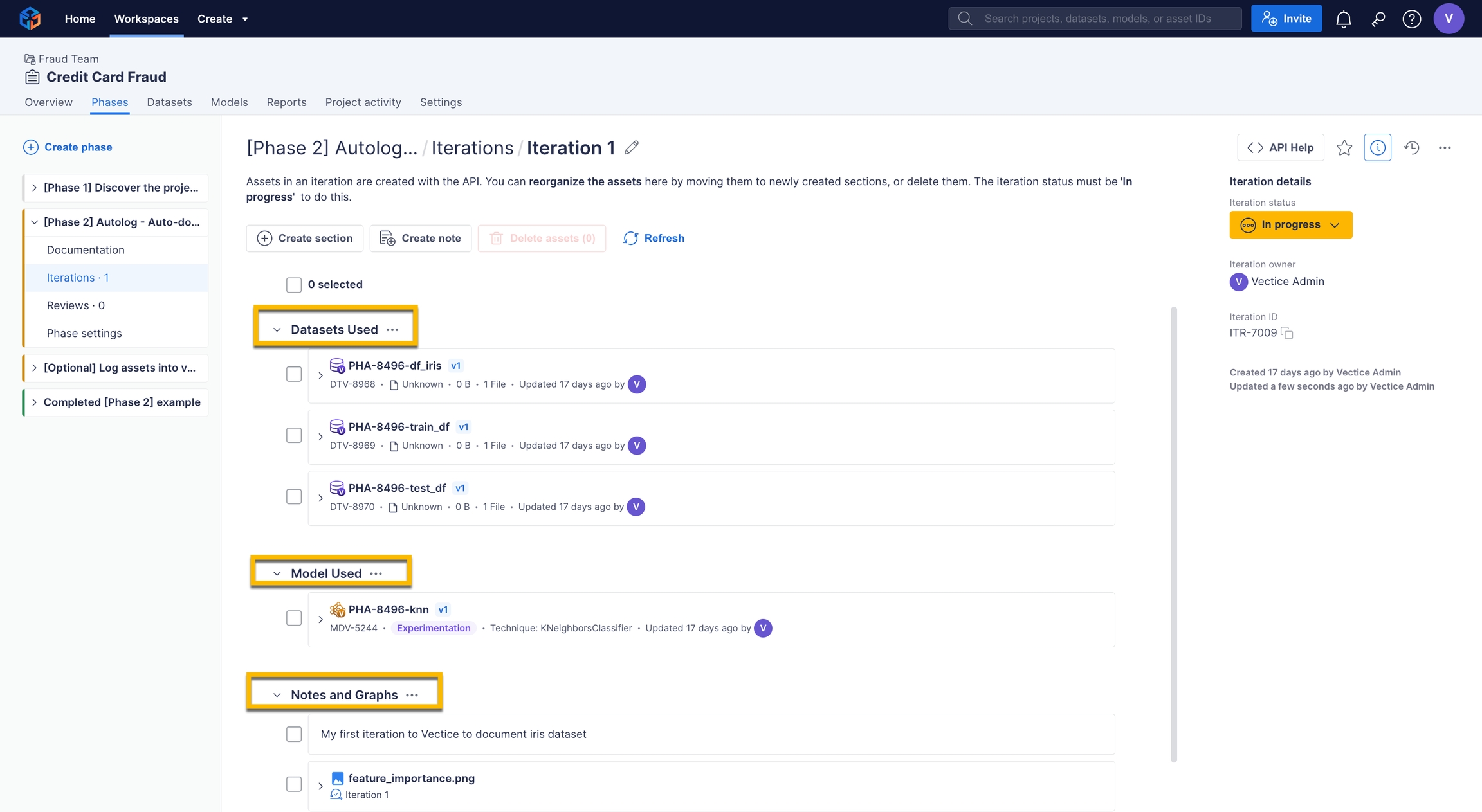Toggle the select-all '0 selected' checkbox
The width and height of the screenshot is (1482, 812).
pos(294,285)
